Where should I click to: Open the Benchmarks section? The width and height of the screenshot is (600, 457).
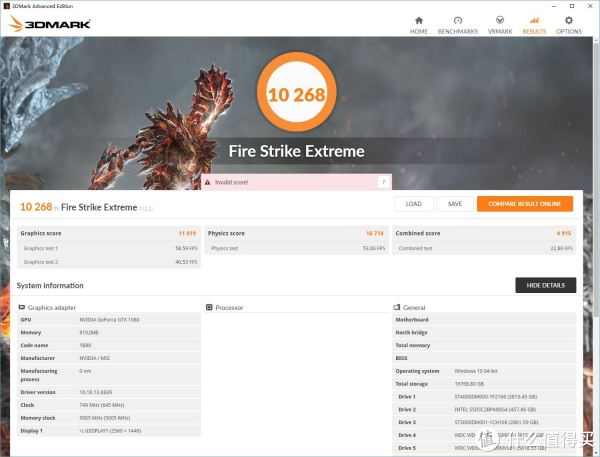tap(458, 25)
